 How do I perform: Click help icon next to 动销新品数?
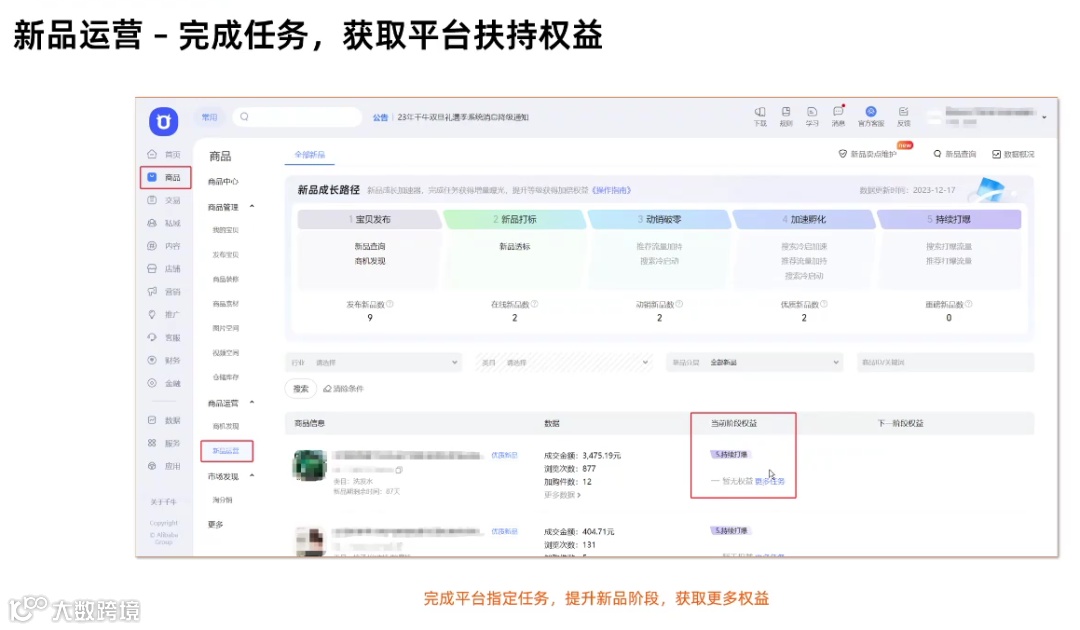click(x=679, y=304)
